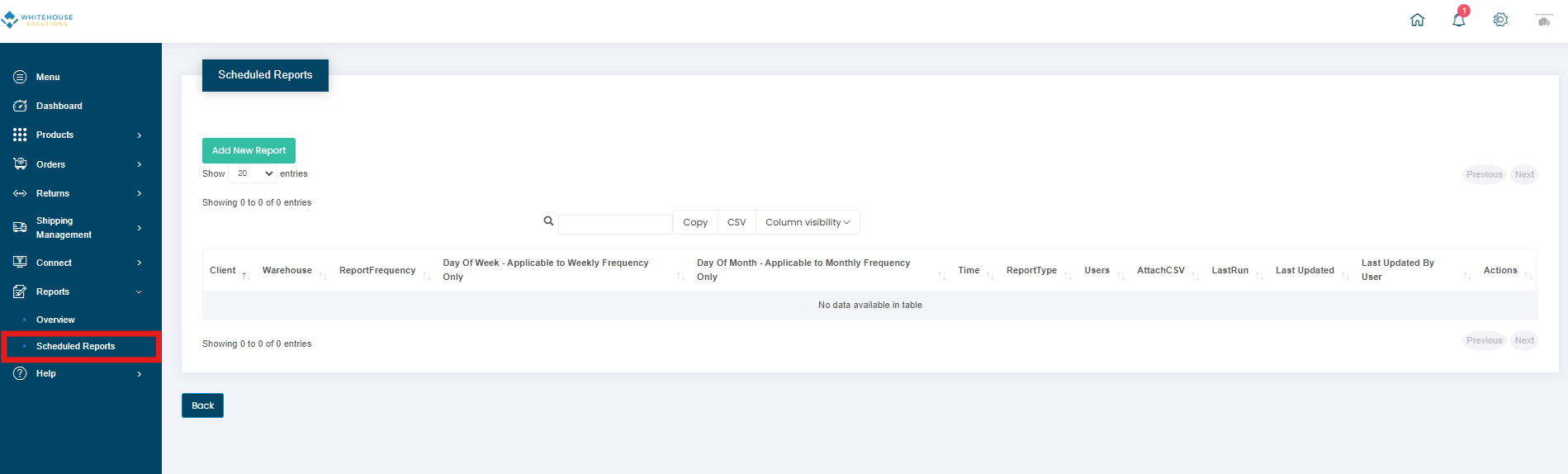Collapse the Reports submenu chevron
Screen dimensions: 1568x474
click(139, 292)
